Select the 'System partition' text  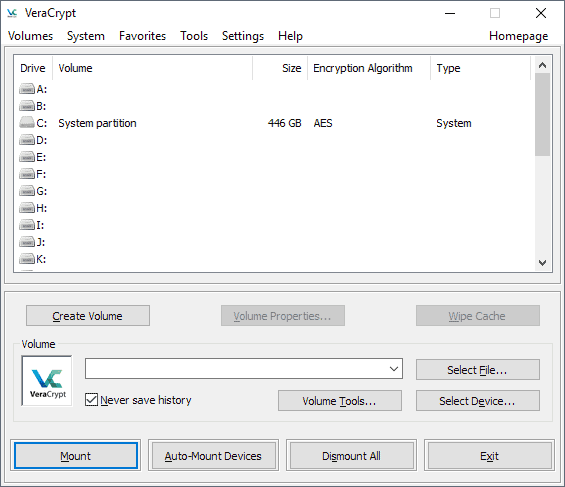(97, 123)
